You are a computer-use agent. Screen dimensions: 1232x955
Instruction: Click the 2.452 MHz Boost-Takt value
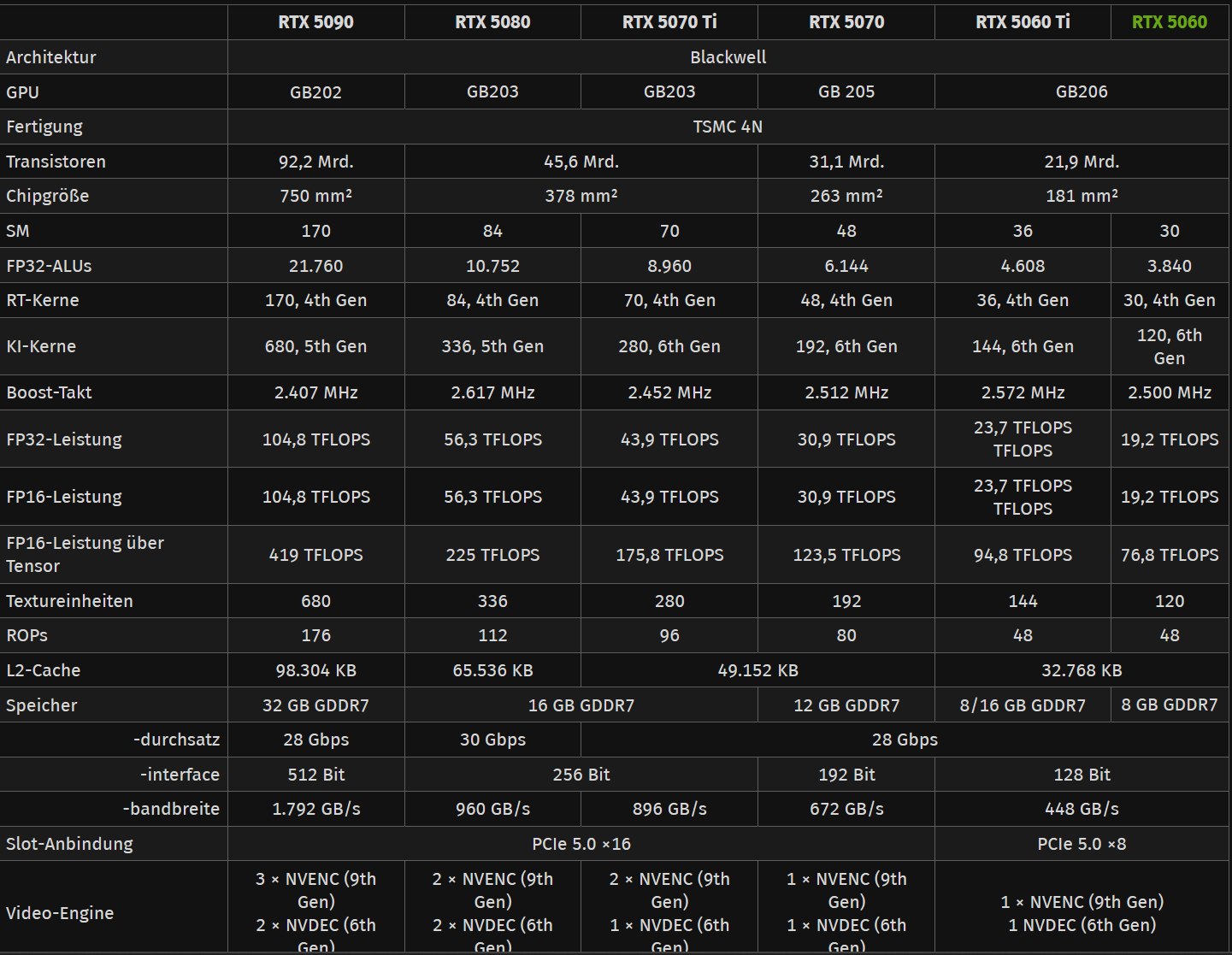tap(669, 392)
